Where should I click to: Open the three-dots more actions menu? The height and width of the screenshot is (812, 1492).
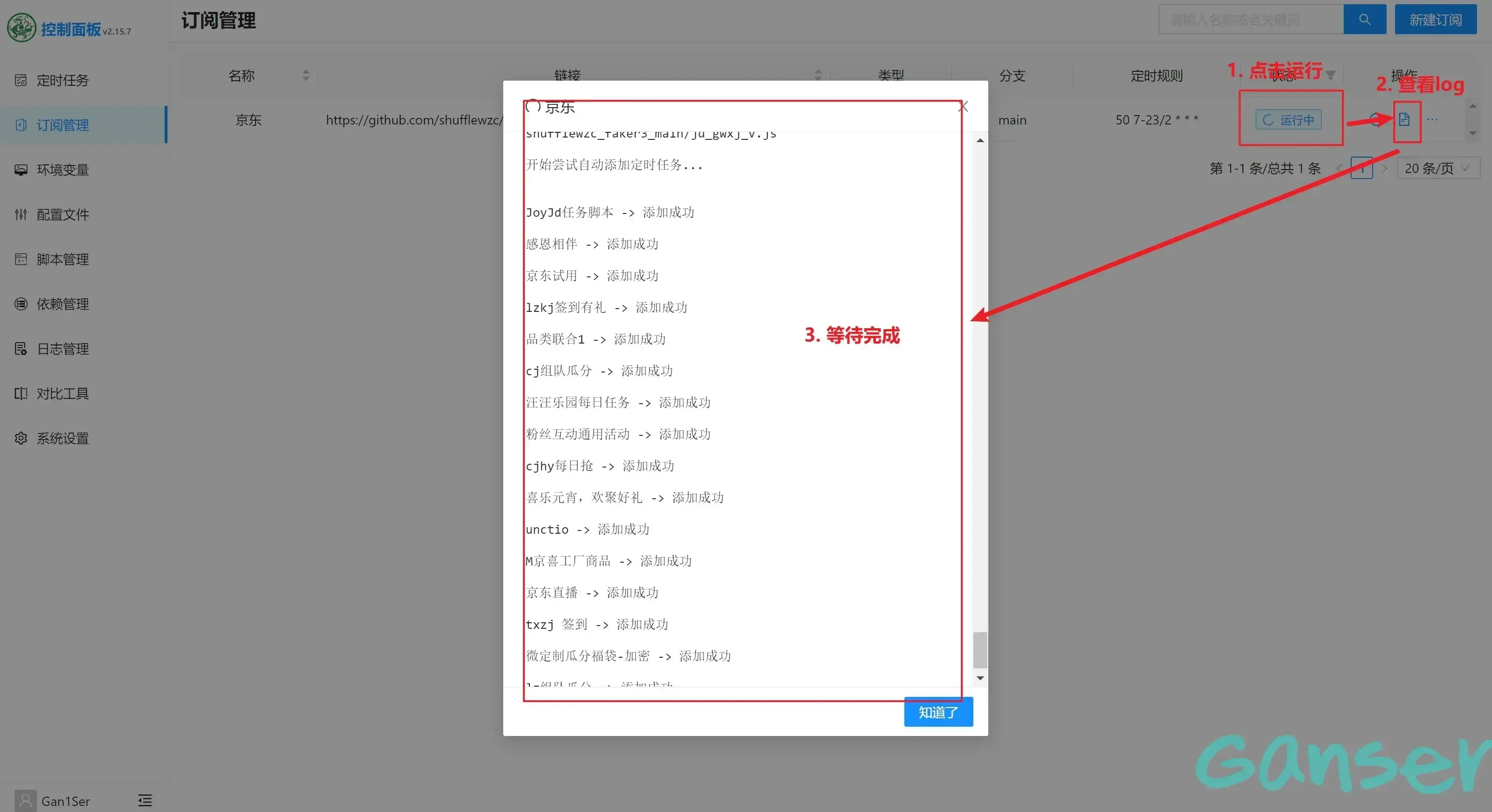click(1432, 120)
